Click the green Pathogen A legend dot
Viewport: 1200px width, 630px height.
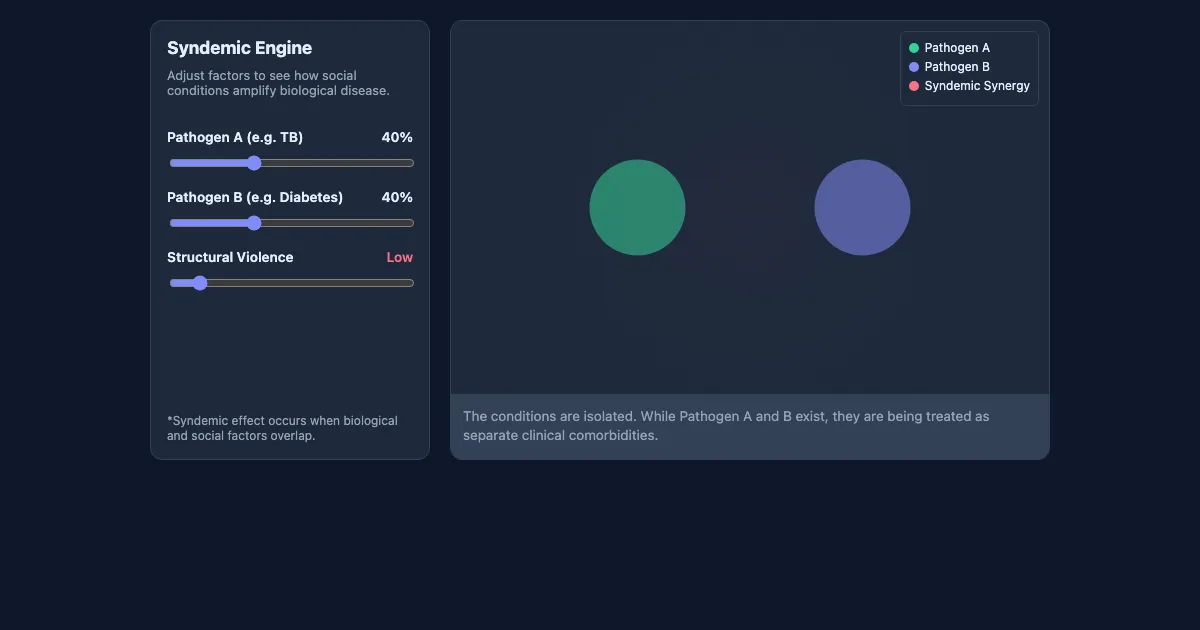(x=914, y=48)
